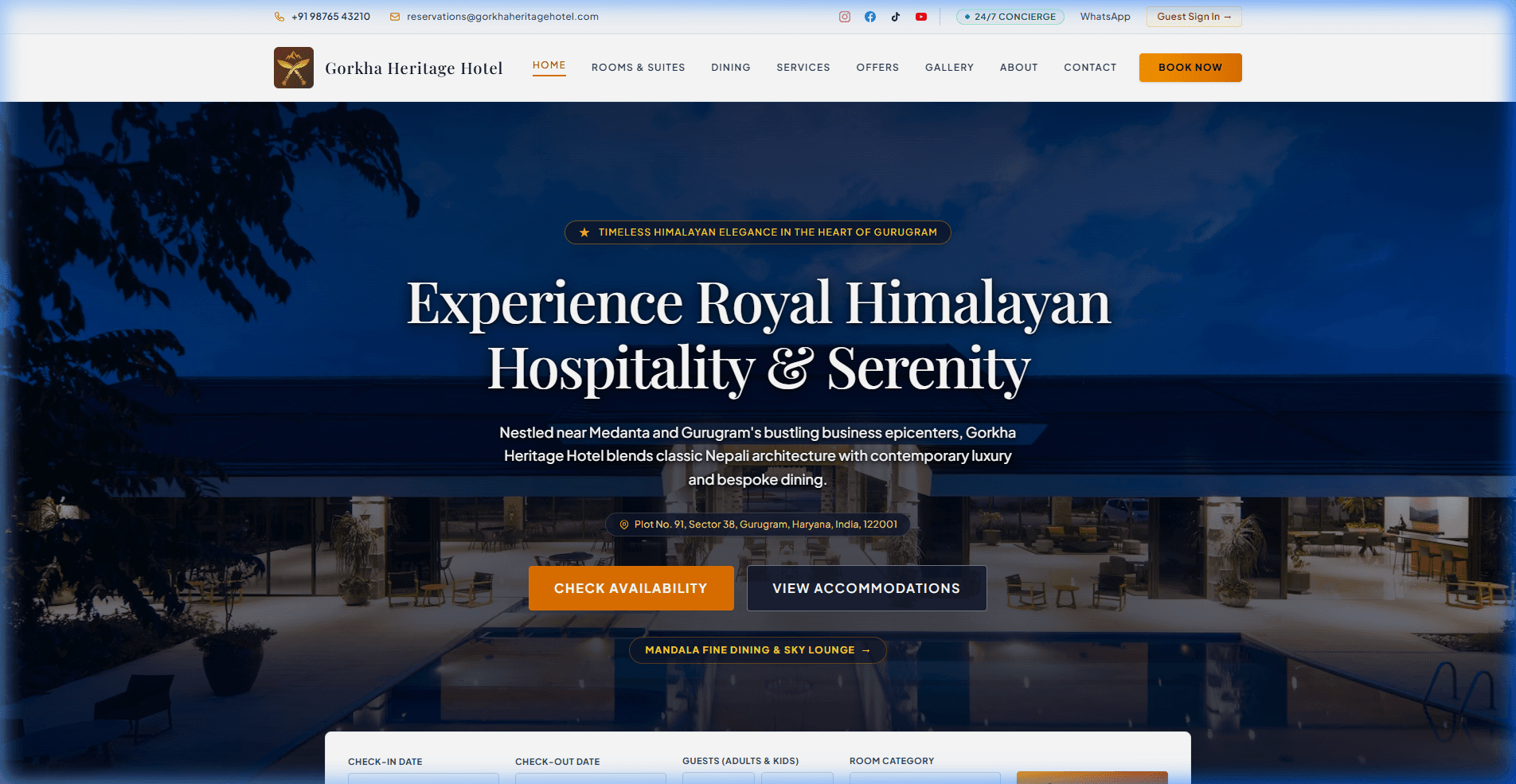Image resolution: width=1516 pixels, height=784 pixels.
Task: Open the Dining menu item
Action: 731,68
